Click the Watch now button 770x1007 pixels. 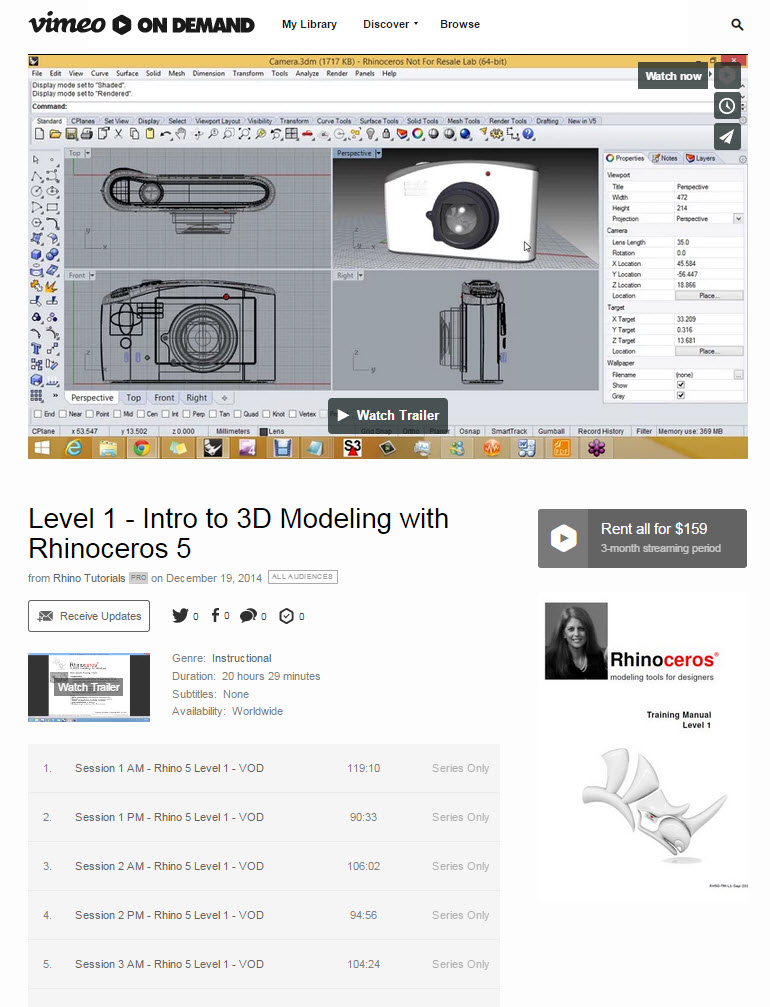pos(673,76)
